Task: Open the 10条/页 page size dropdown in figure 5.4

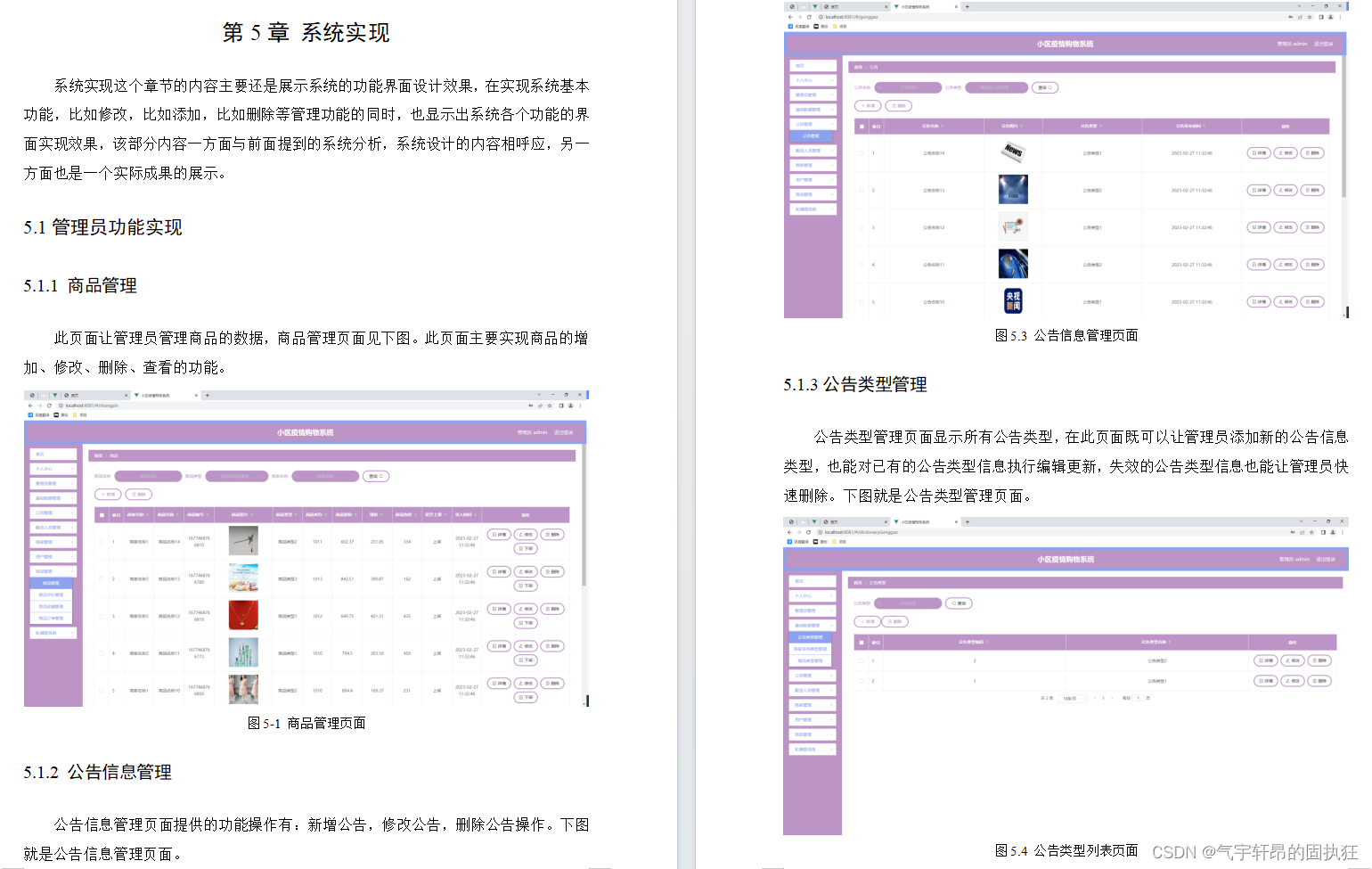Action: click(1072, 698)
